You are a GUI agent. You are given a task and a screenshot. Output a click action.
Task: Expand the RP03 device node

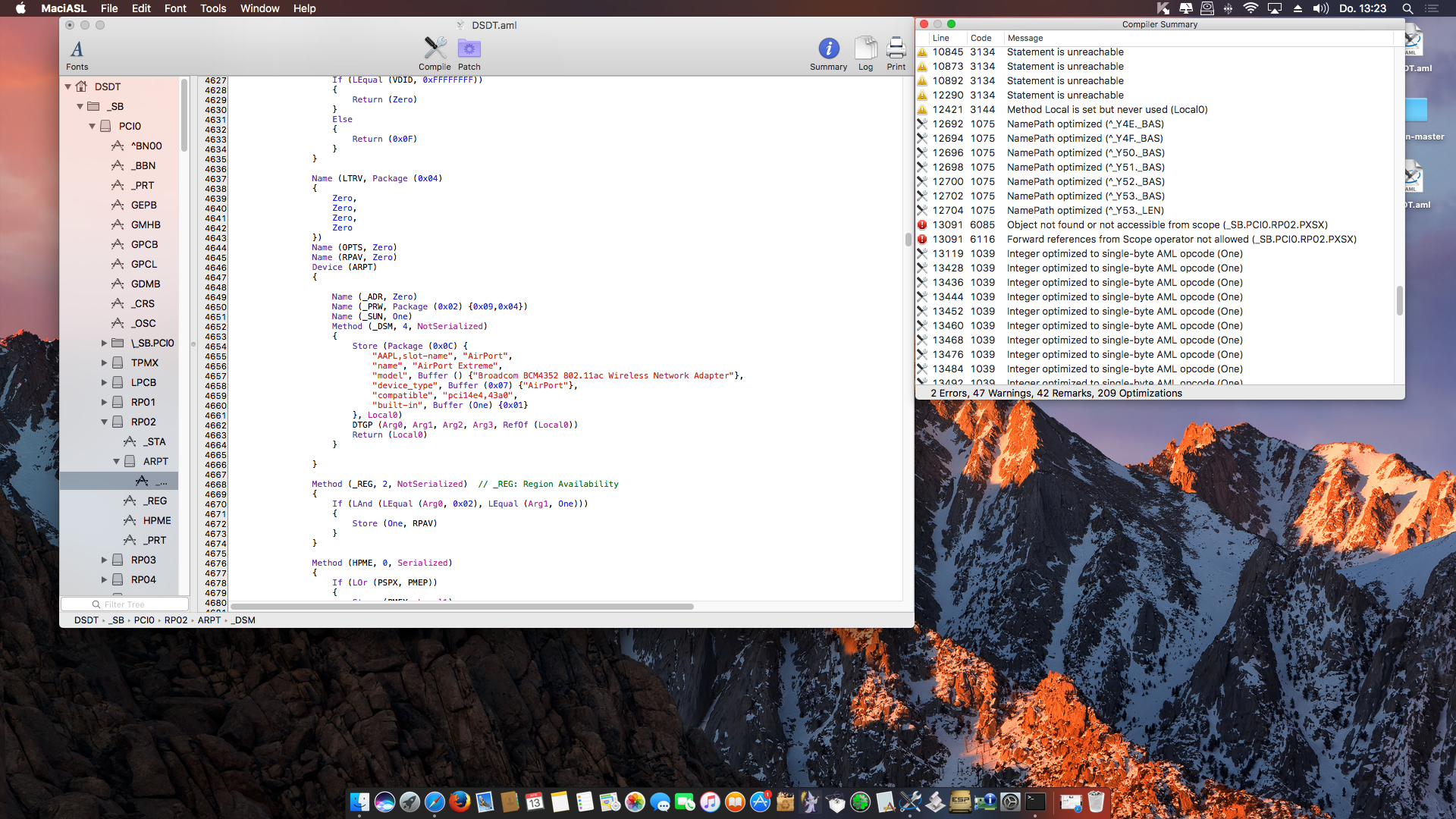(105, 560)
